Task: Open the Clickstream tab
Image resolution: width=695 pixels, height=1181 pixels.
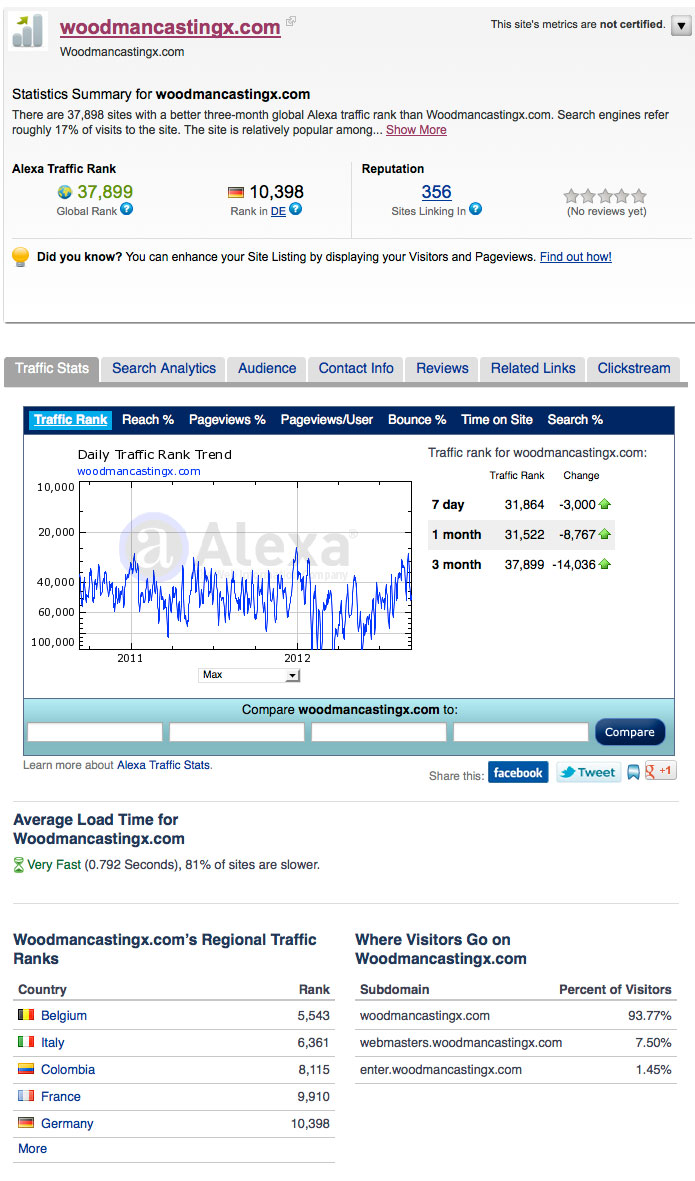Action: point(634,369)
